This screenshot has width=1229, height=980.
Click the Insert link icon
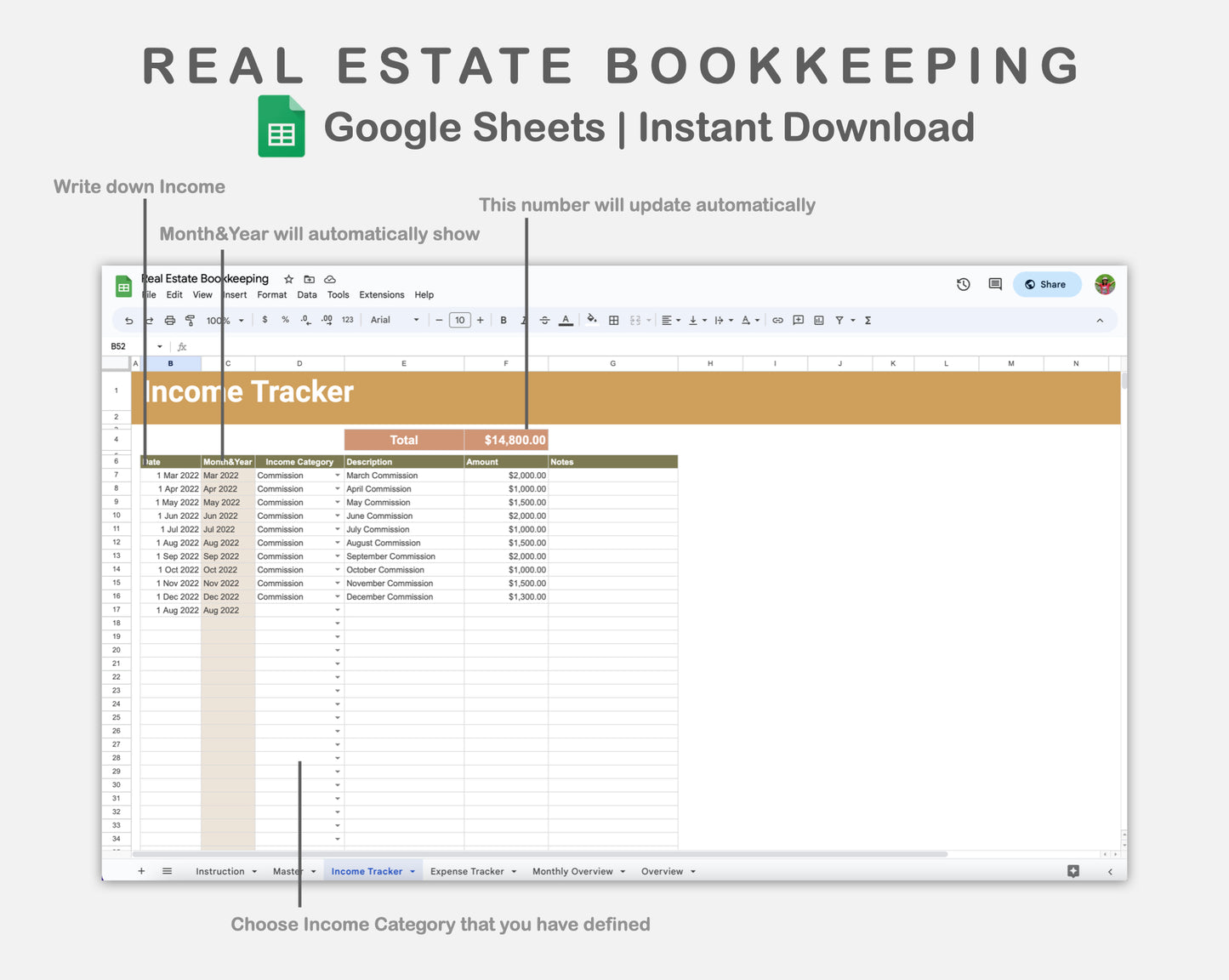coord(777,320)
